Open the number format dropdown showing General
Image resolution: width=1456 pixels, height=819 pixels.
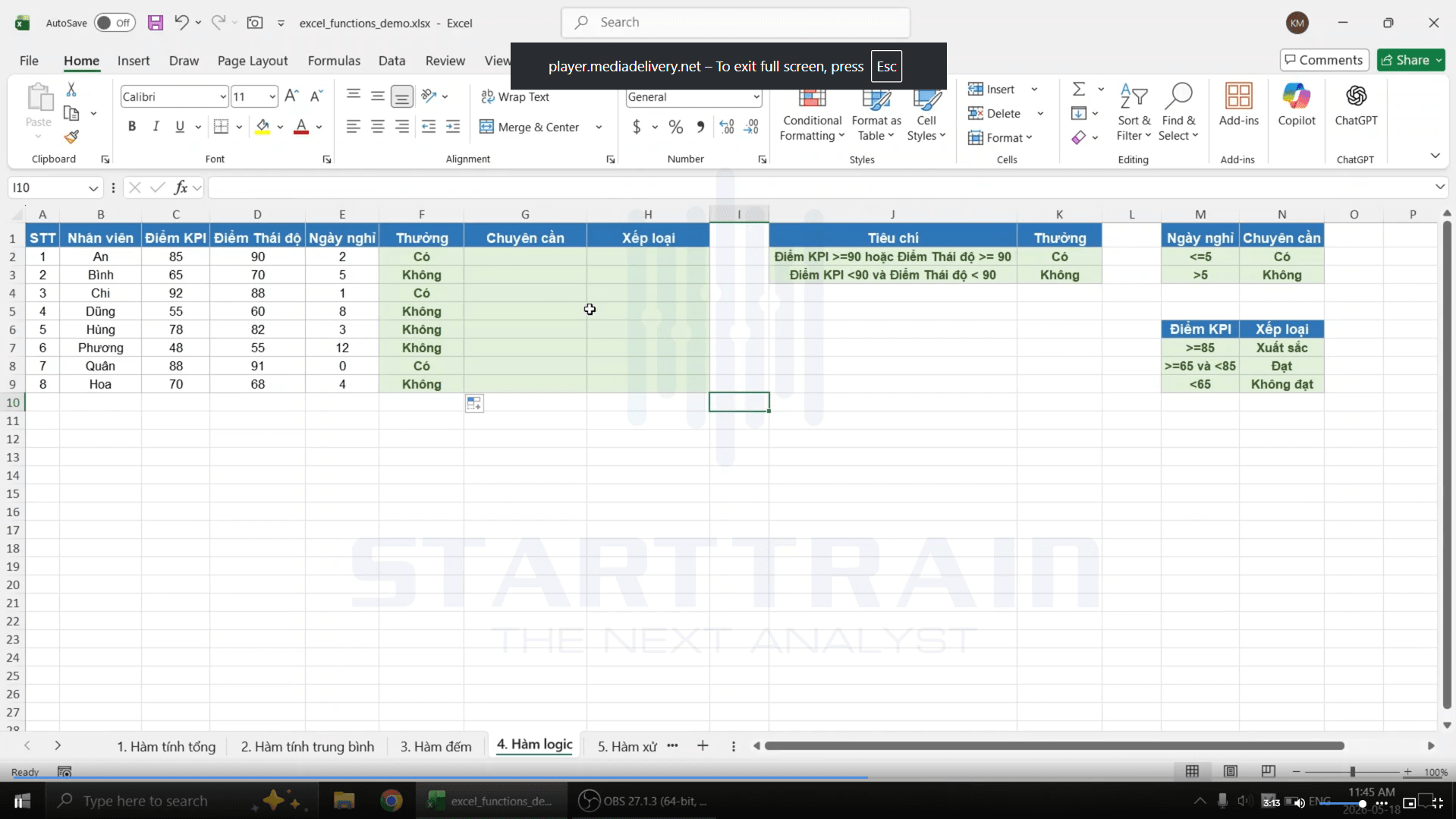pos(756,97)
